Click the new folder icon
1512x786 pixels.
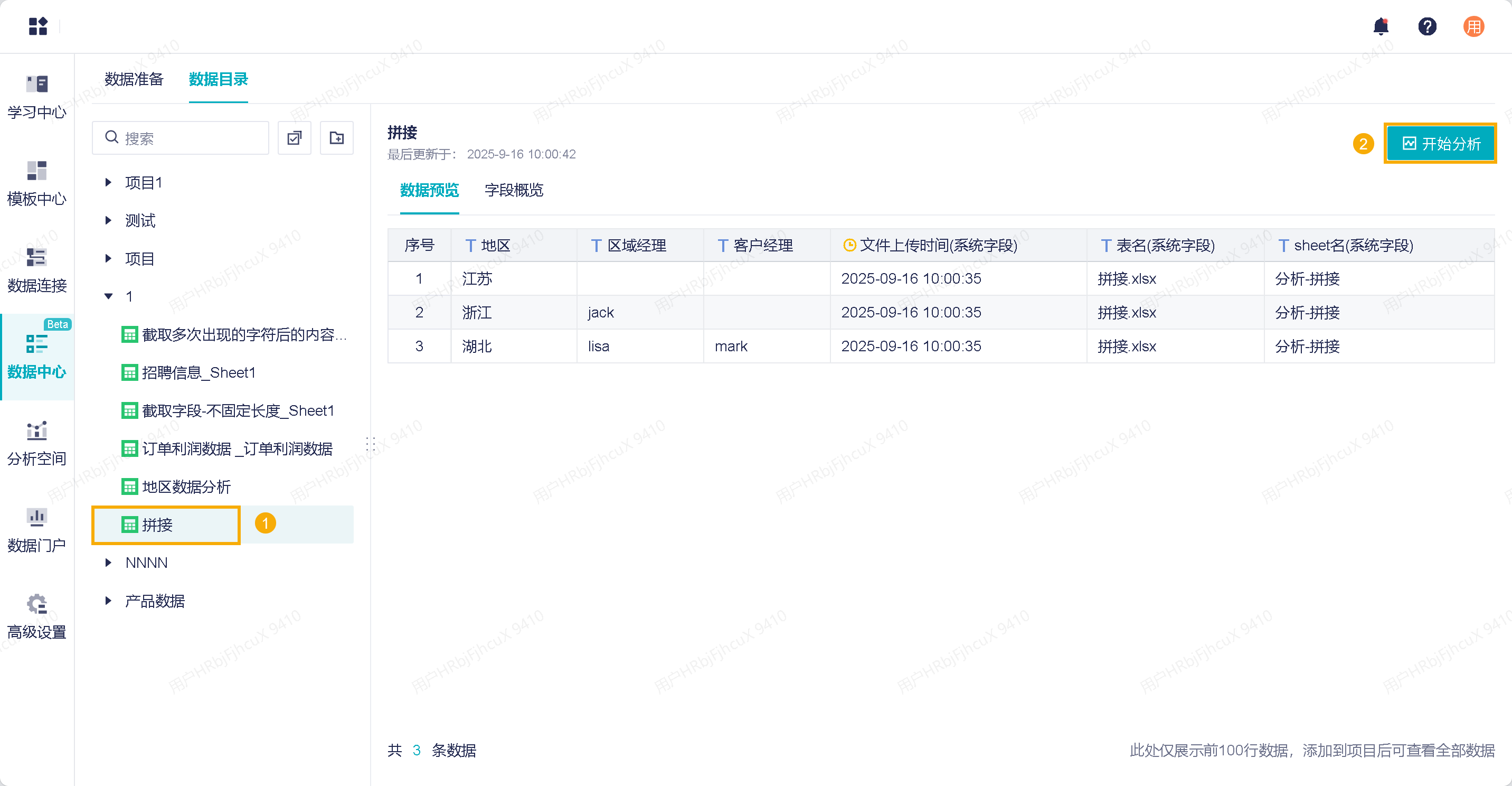[336, 138]
